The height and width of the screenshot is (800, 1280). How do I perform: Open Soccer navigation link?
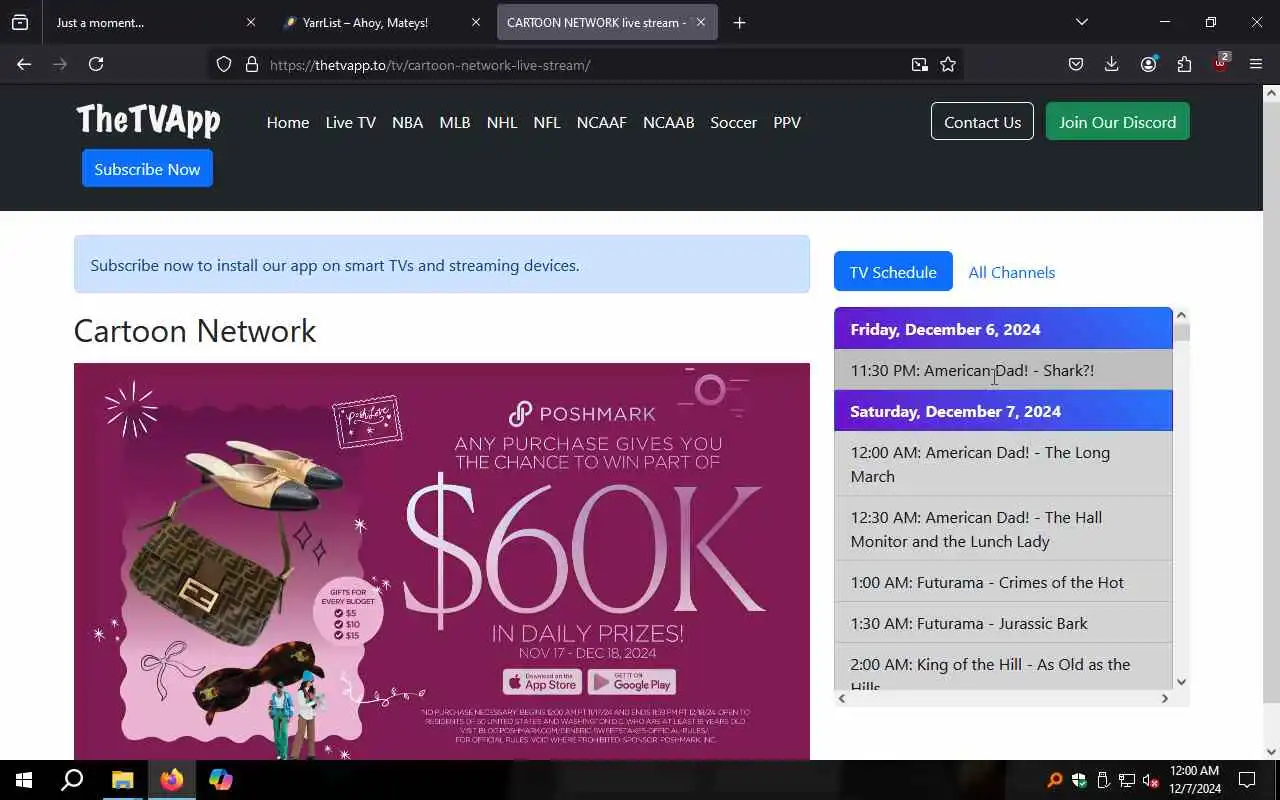click(734, 122)
